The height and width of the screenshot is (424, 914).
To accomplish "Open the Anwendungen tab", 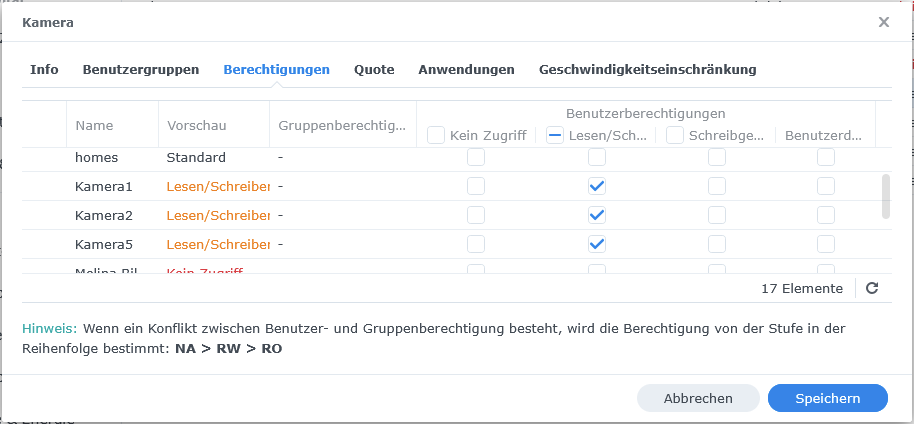I will (x=466, y=70).
